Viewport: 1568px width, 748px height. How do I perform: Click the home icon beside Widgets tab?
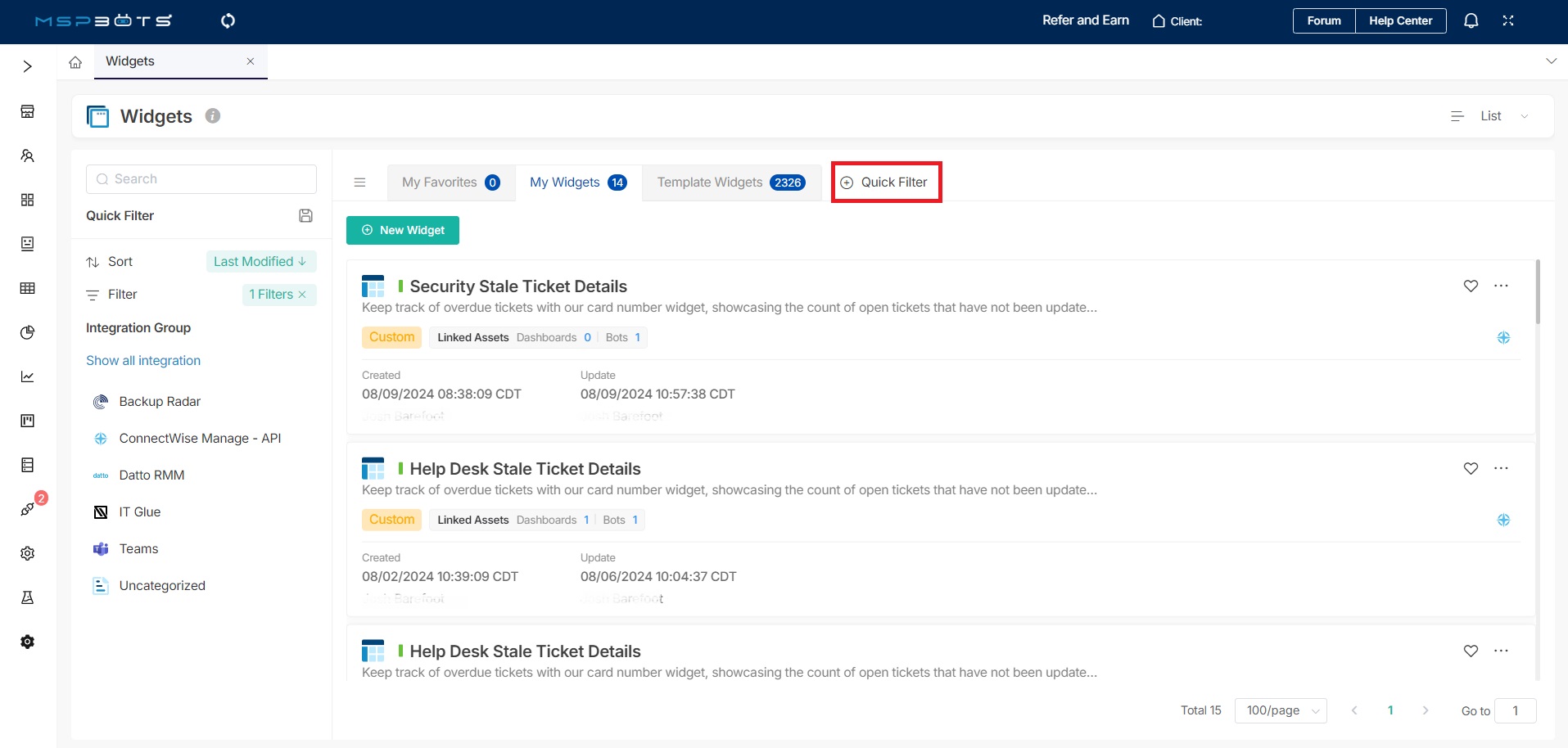(x=75, y=62)
